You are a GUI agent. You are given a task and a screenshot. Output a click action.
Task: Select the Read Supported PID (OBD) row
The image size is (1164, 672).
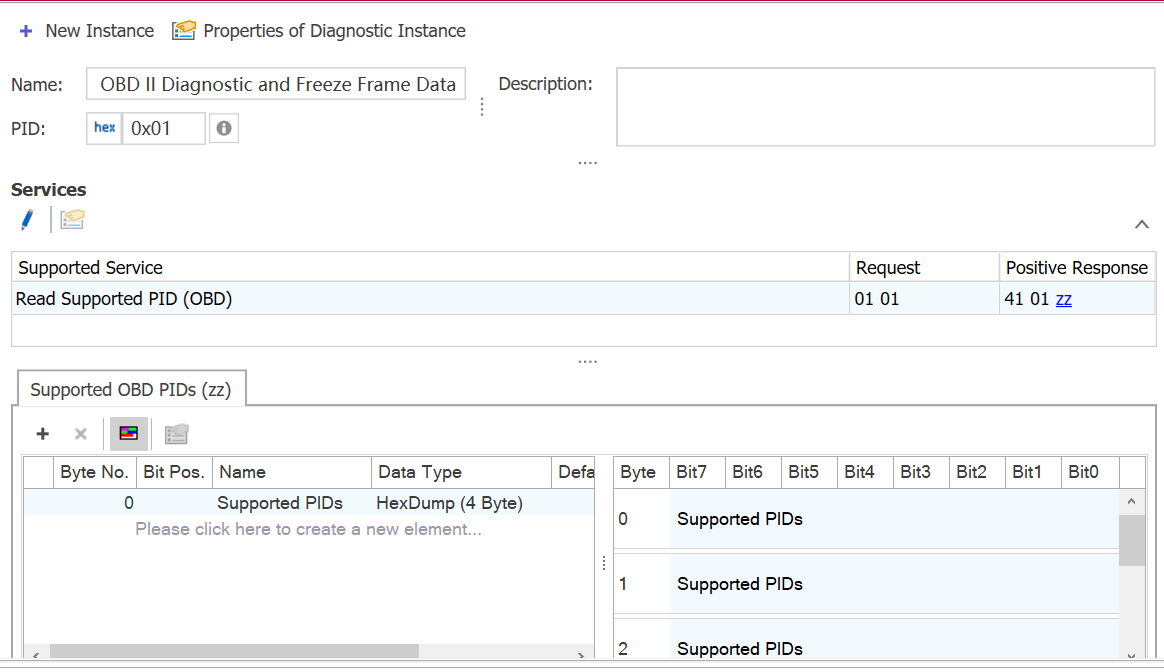coord(124,298)
